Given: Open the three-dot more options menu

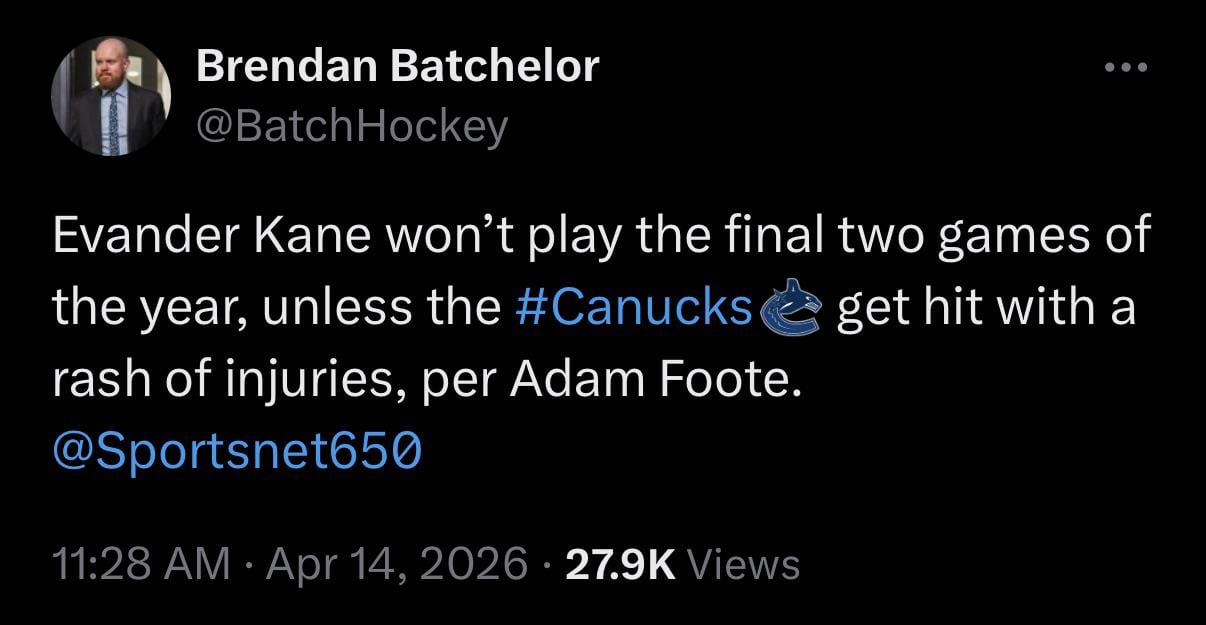Looking at the screenshot, I should 1127,68.
